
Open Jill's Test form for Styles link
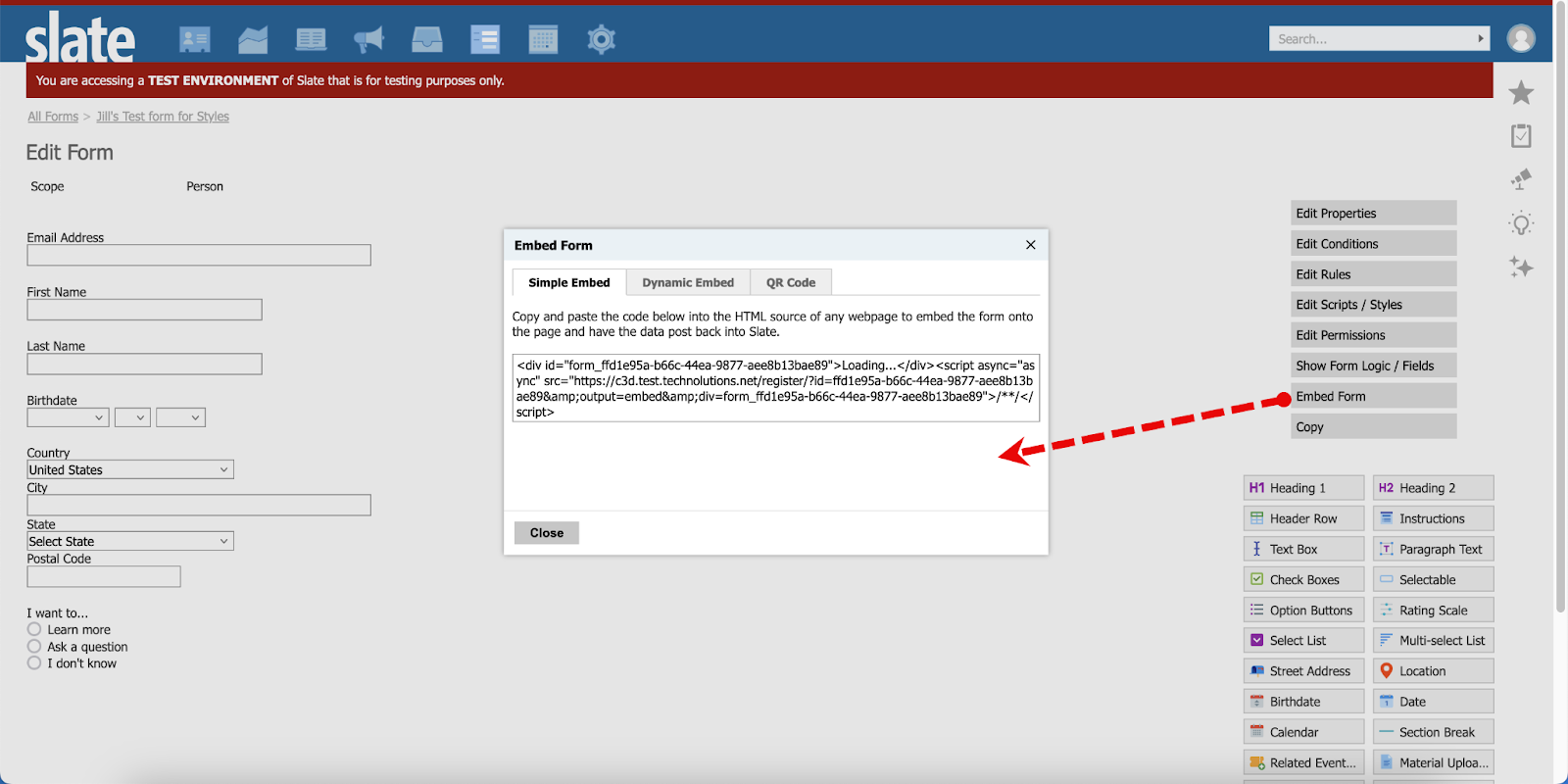[163, 116]
